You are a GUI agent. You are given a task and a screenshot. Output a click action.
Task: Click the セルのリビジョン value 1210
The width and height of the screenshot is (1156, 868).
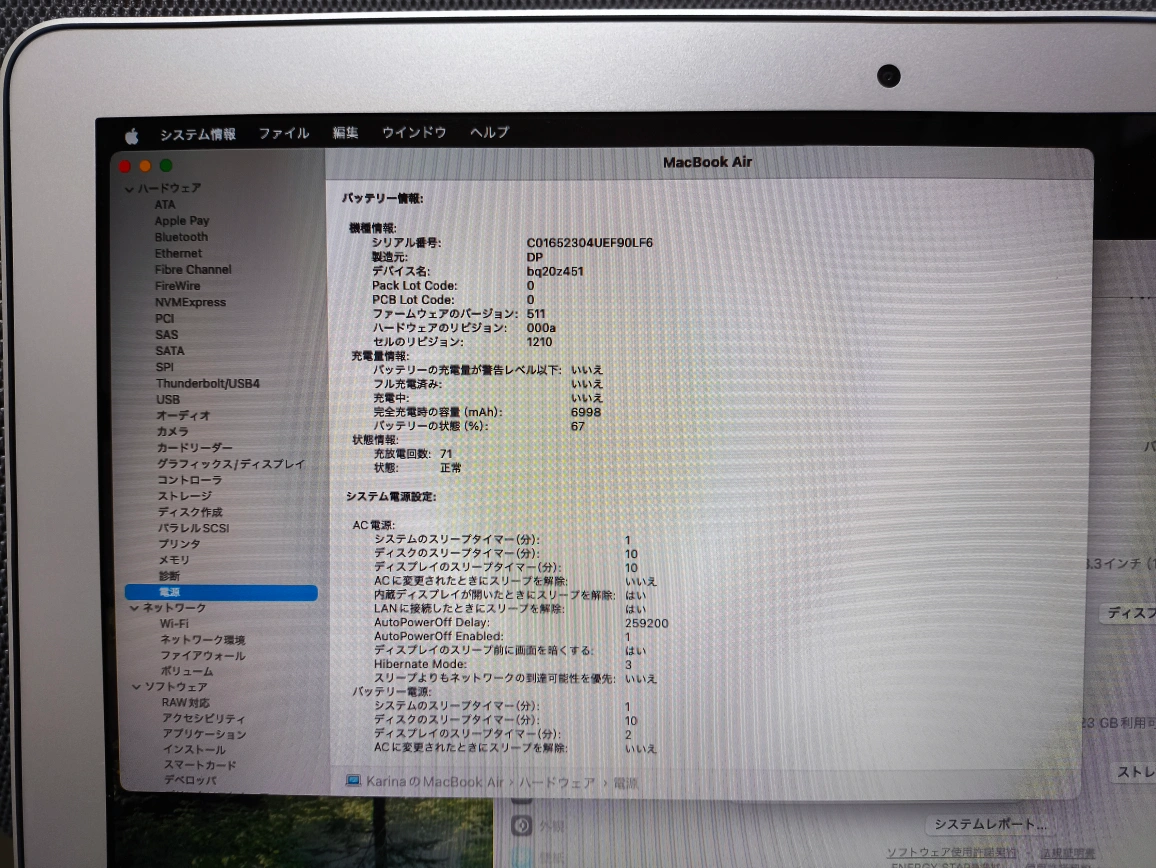click(540, 342)
